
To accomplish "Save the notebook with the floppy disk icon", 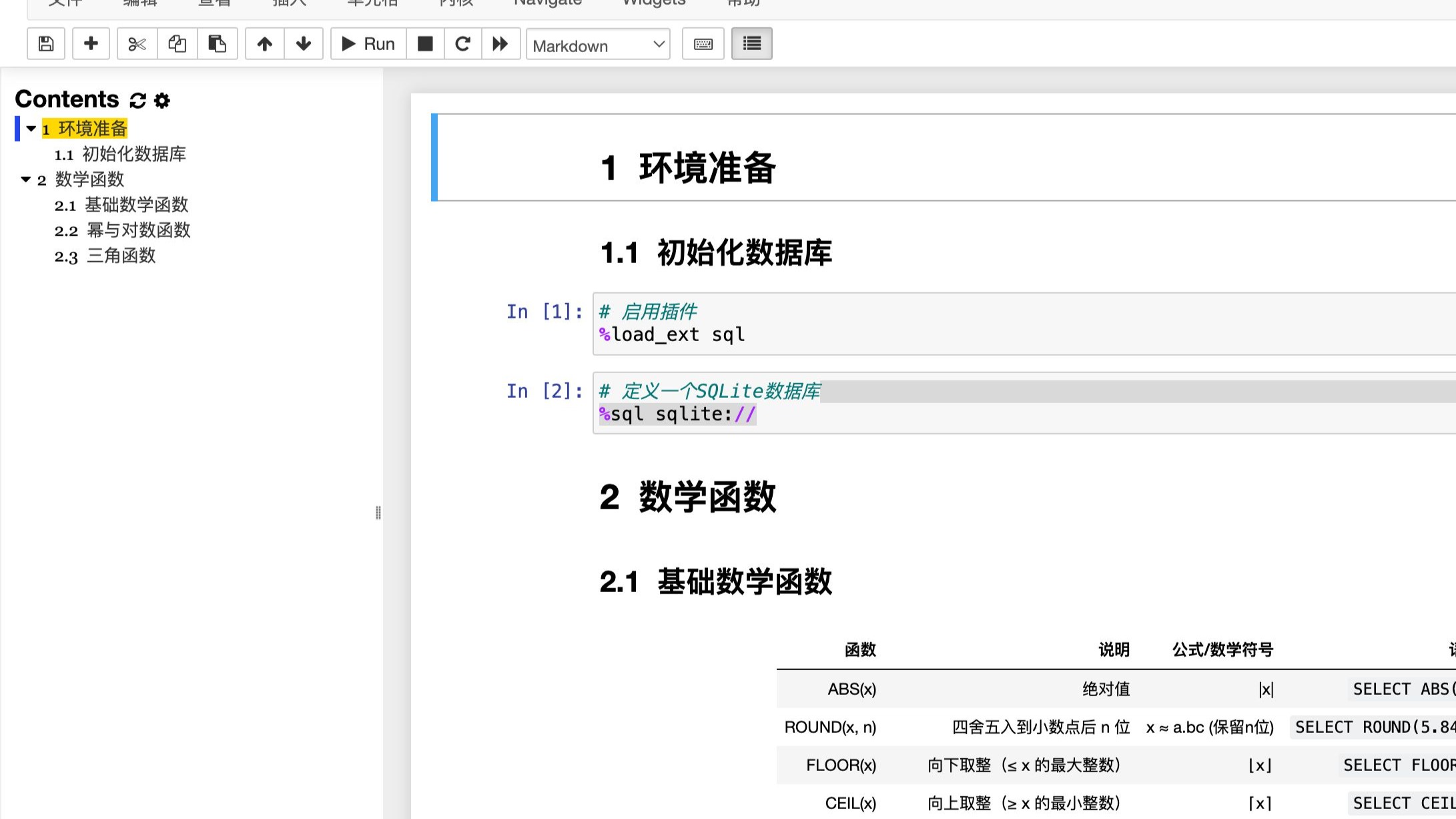I will coord(46,44).
